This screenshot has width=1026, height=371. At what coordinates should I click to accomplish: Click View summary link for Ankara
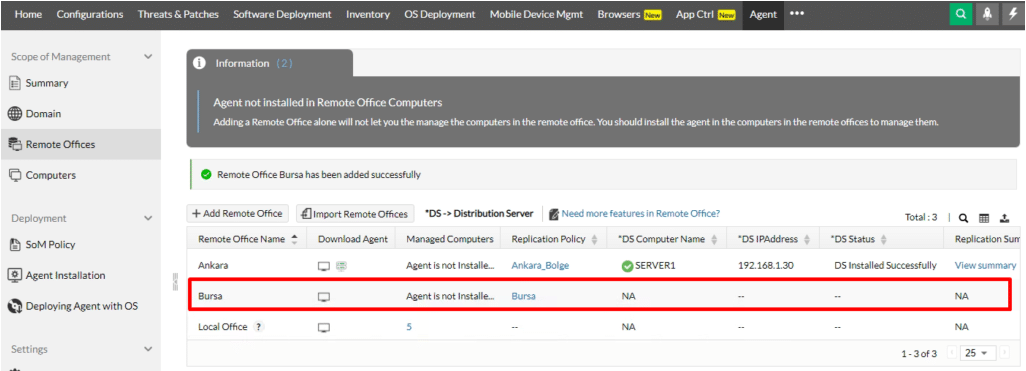[985, 266]
